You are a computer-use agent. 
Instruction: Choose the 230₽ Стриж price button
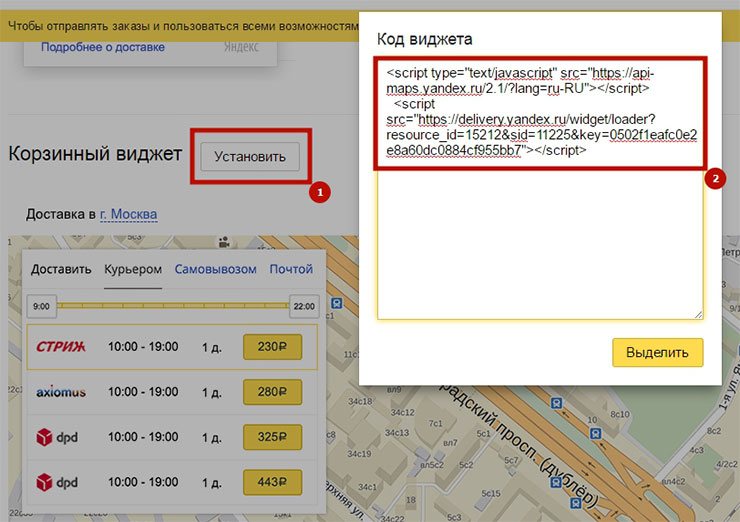pyautogui.click(x=272, y=347)
